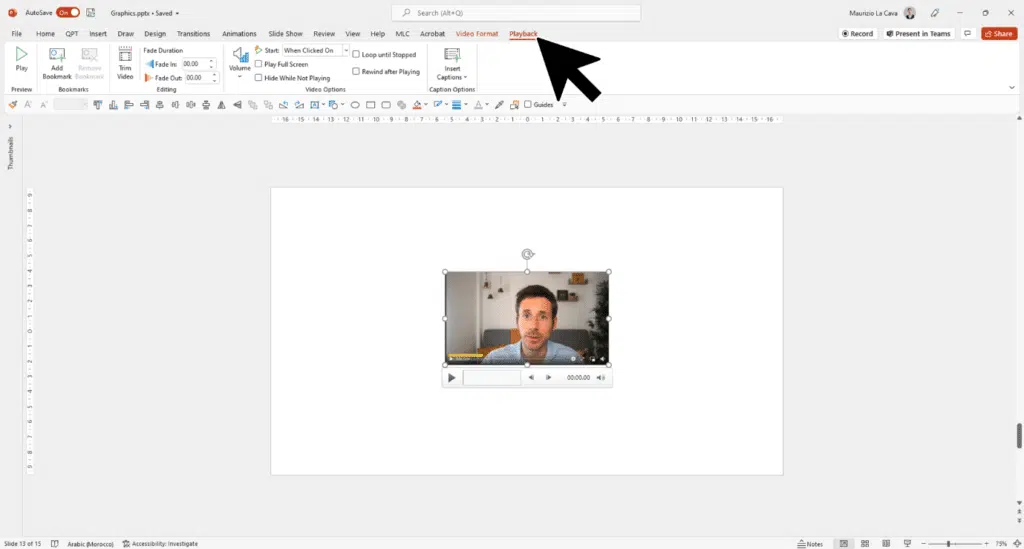Image resolution: width=1024 pixels, height=549 pixels.
Task: Click the step forward icon under the video
Action: pos(548,378)
